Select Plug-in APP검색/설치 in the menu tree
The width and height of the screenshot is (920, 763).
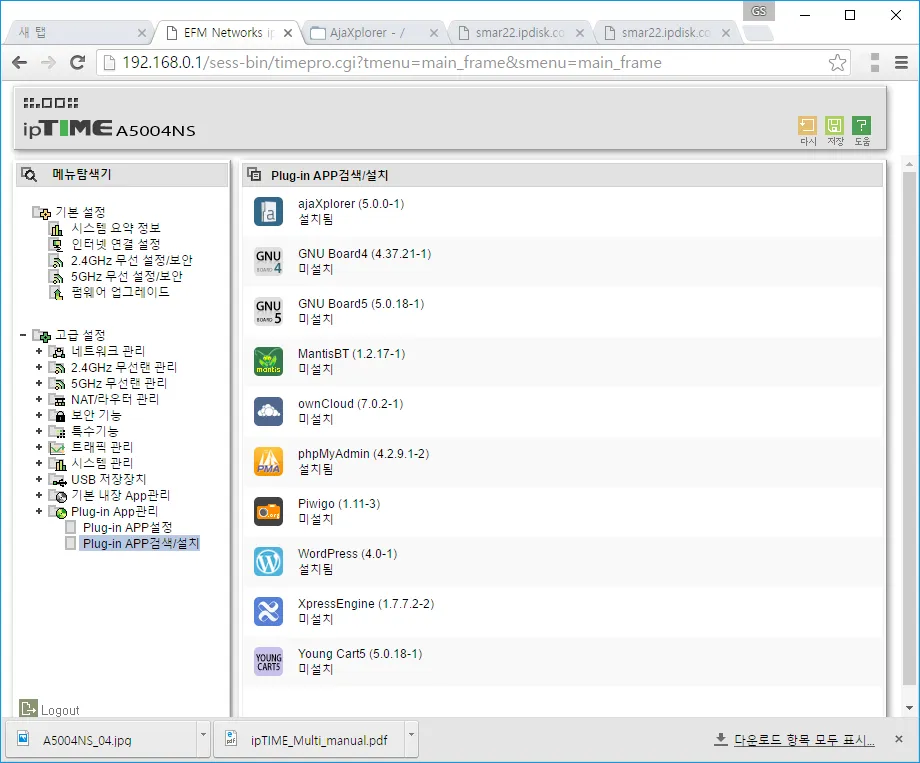(141, 543)
